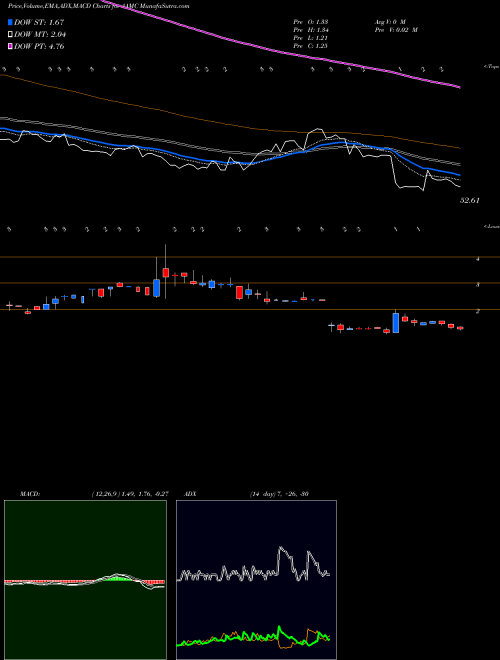This screenshot has height=660, width=500.
Task: Click the Pre V: 0.02 M text
Action: point(395,30)
